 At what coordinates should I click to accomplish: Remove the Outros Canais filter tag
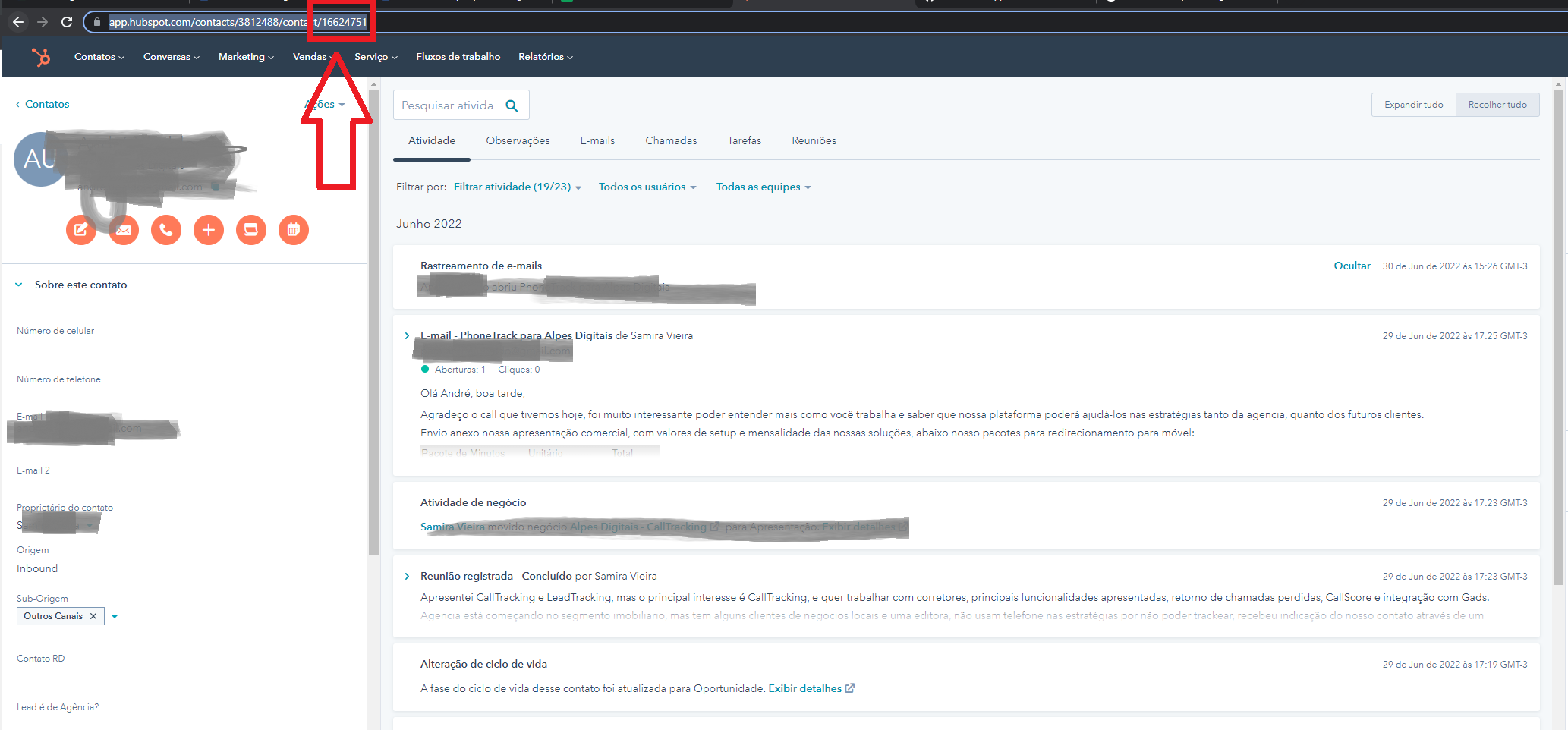93,616
